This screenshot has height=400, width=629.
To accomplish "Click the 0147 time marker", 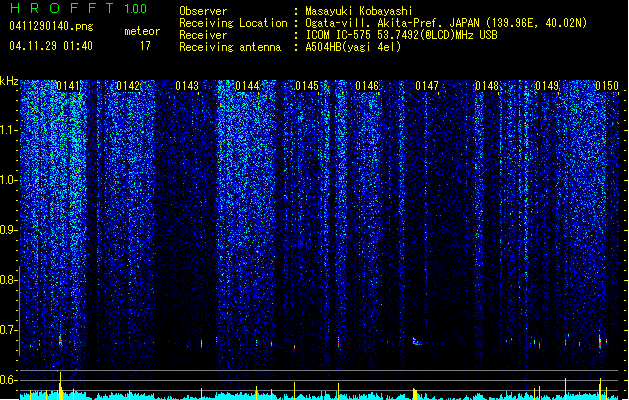I will click(427, 86).
